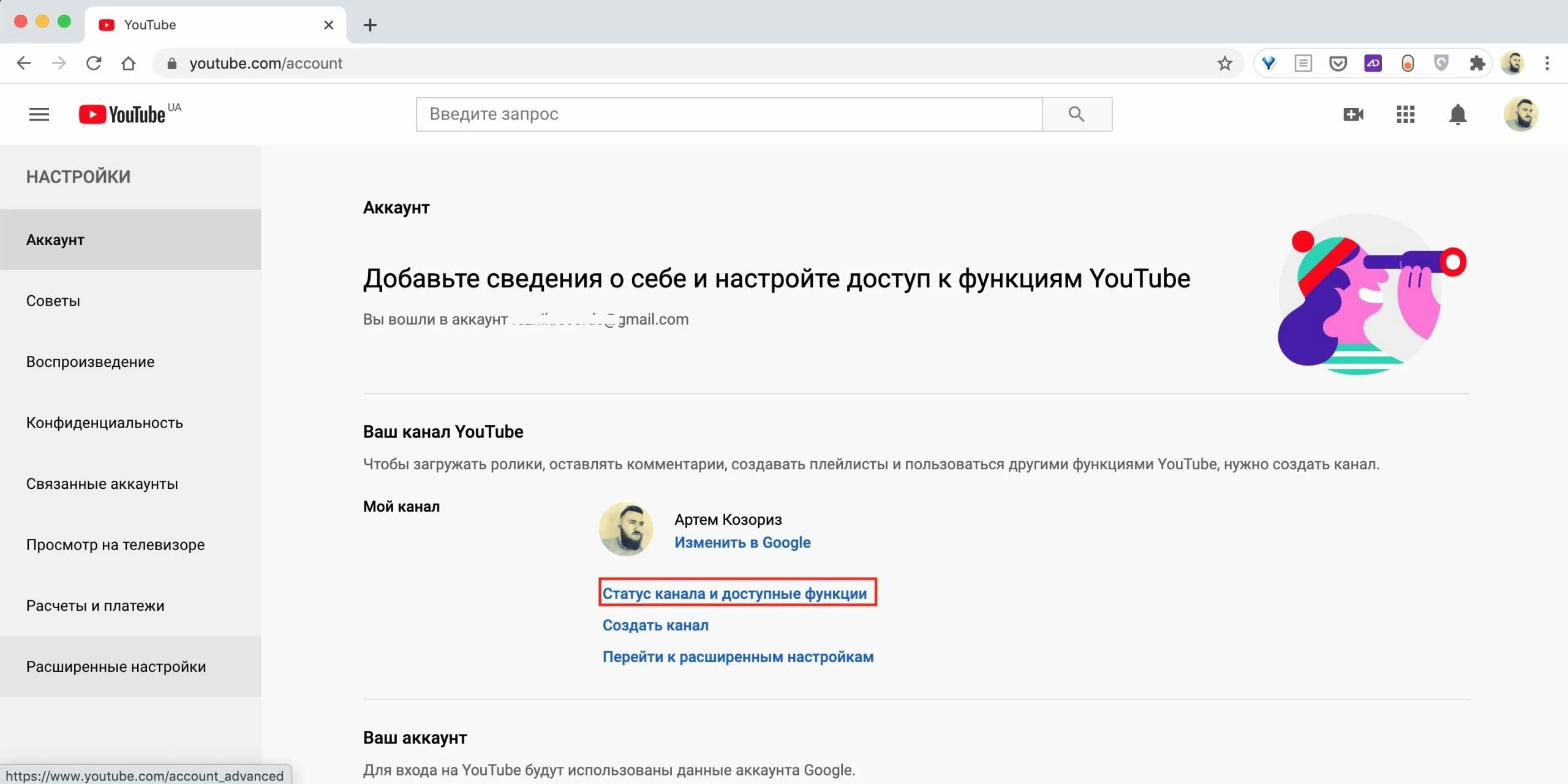Open the YouTube apps grid icon
This screenshot has height=784, width=1568.
[1406, 115]
